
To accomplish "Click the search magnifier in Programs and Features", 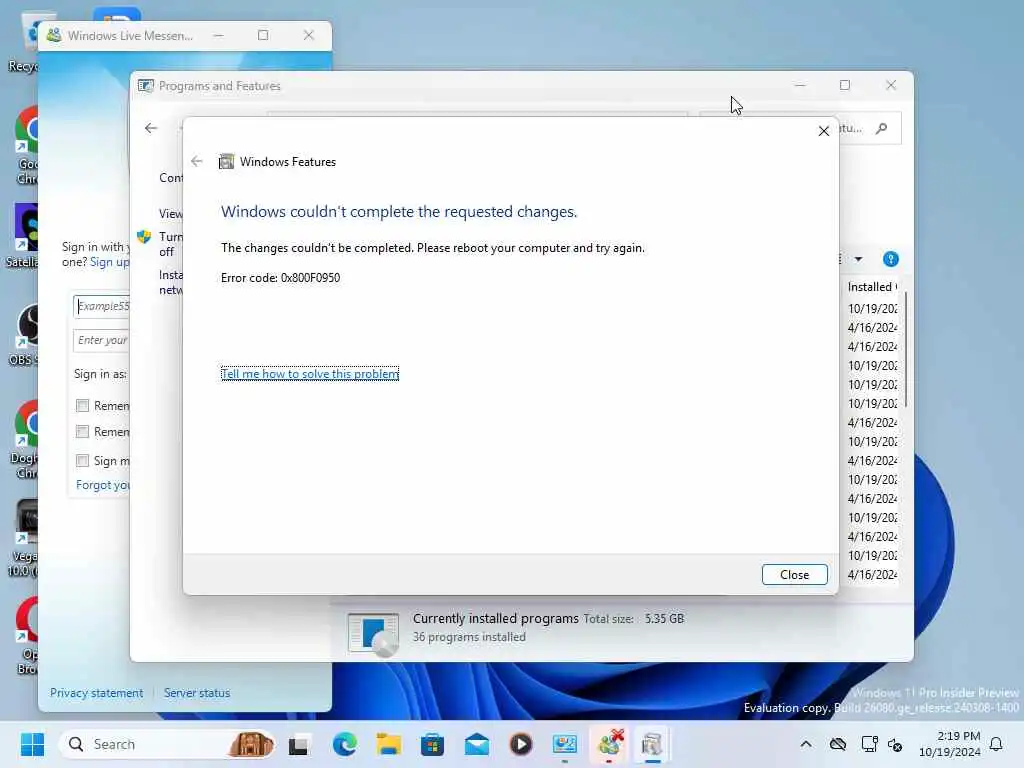I will point(882,128).
